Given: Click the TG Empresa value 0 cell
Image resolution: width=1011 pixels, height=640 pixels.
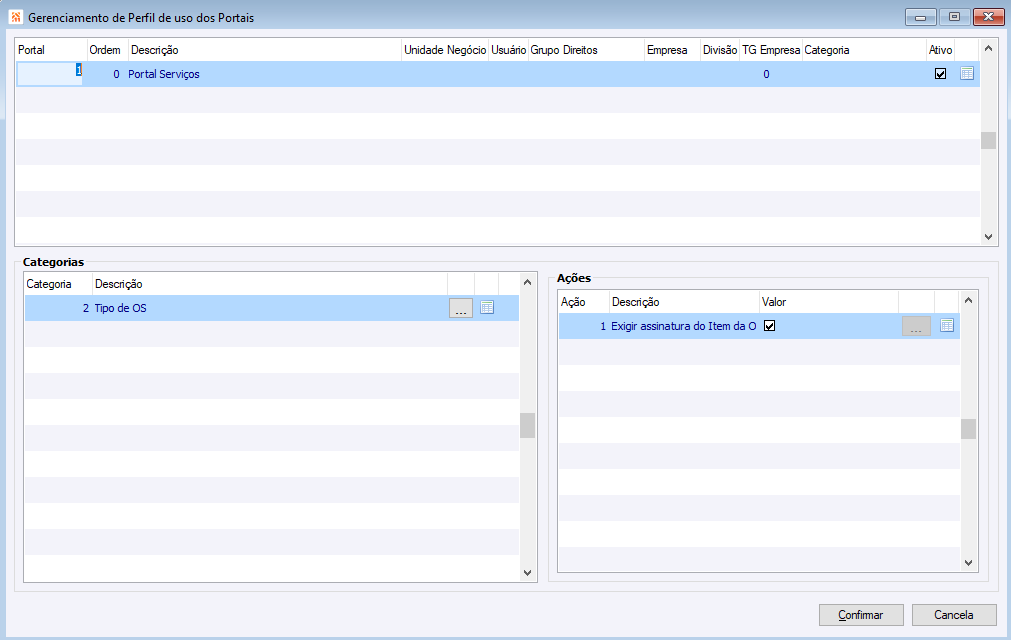Looking at the screenshot, I should [771, 74].
